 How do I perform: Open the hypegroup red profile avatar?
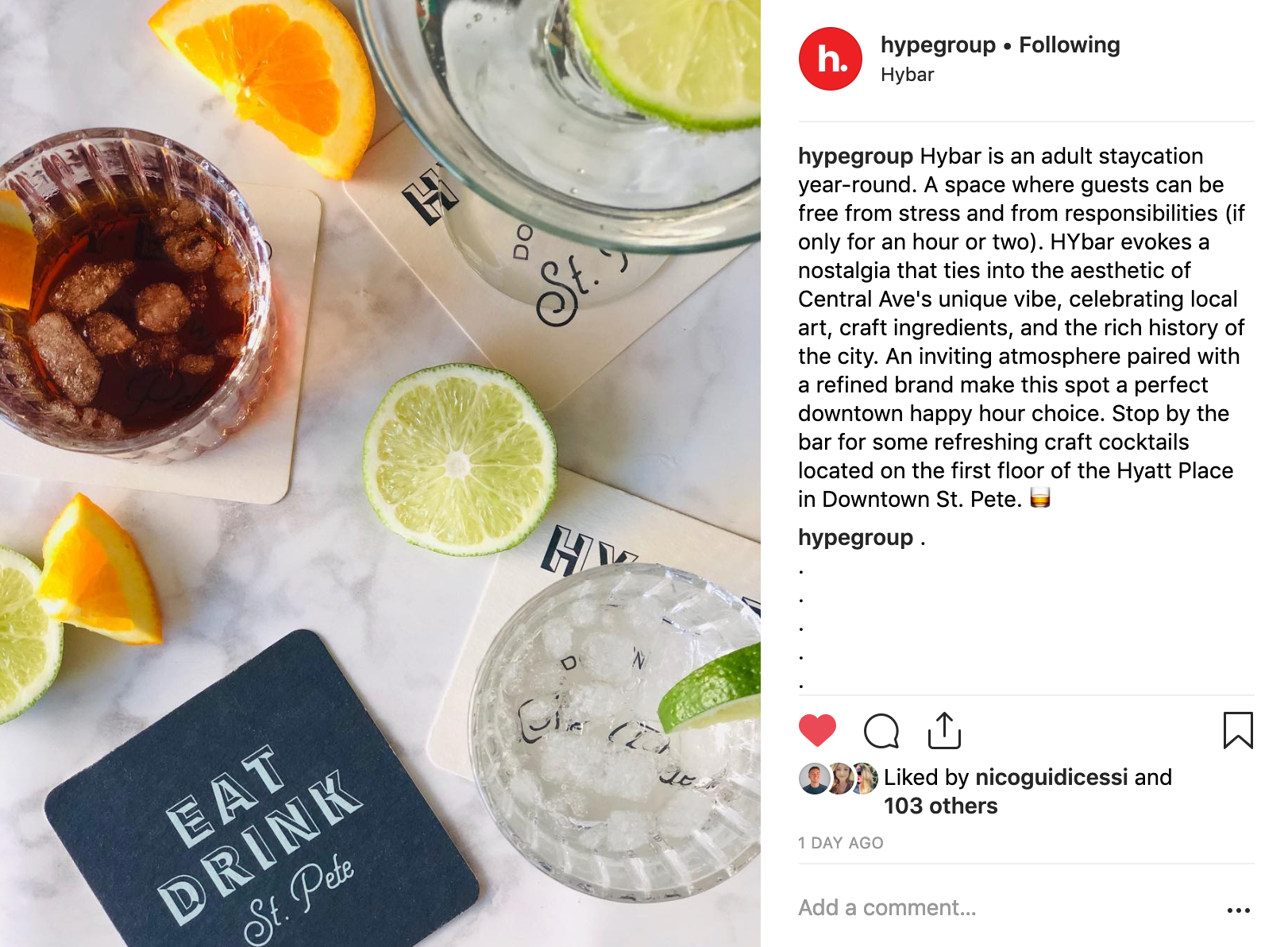coord(831,59)
